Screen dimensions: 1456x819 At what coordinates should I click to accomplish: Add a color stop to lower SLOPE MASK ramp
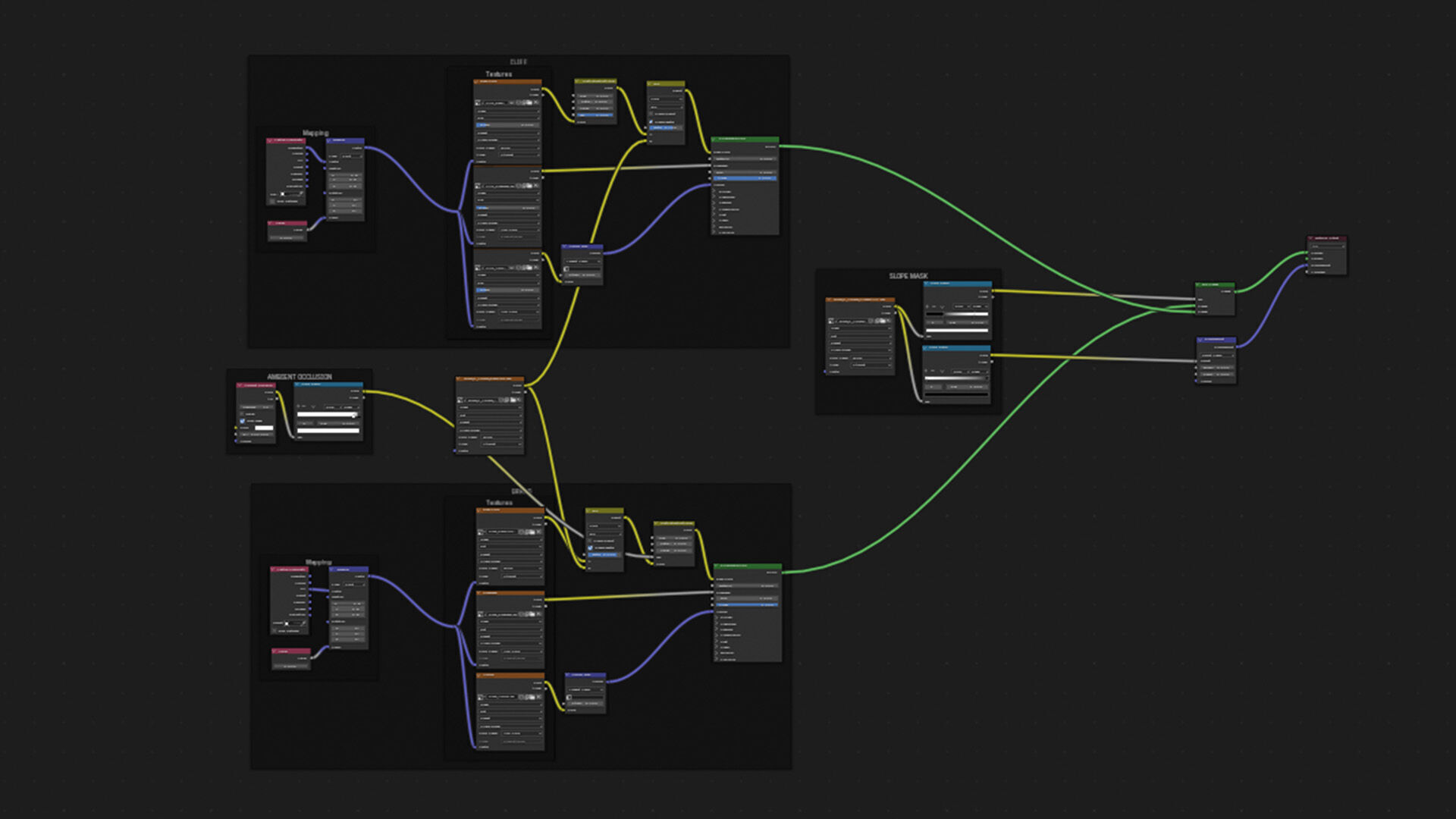pyautogui.click(x=926, y=371)
